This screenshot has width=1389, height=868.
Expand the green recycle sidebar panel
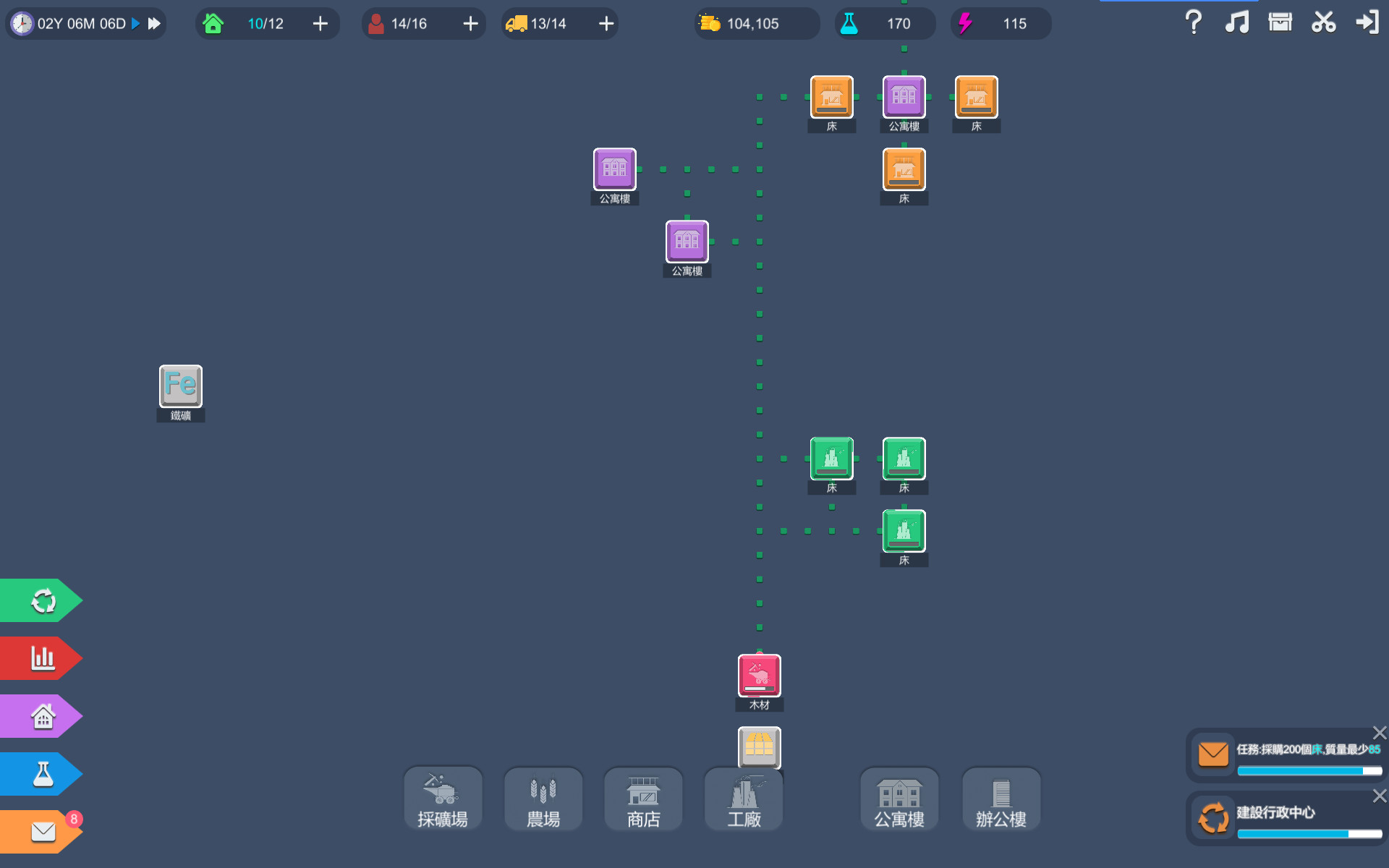coord(41,600)
